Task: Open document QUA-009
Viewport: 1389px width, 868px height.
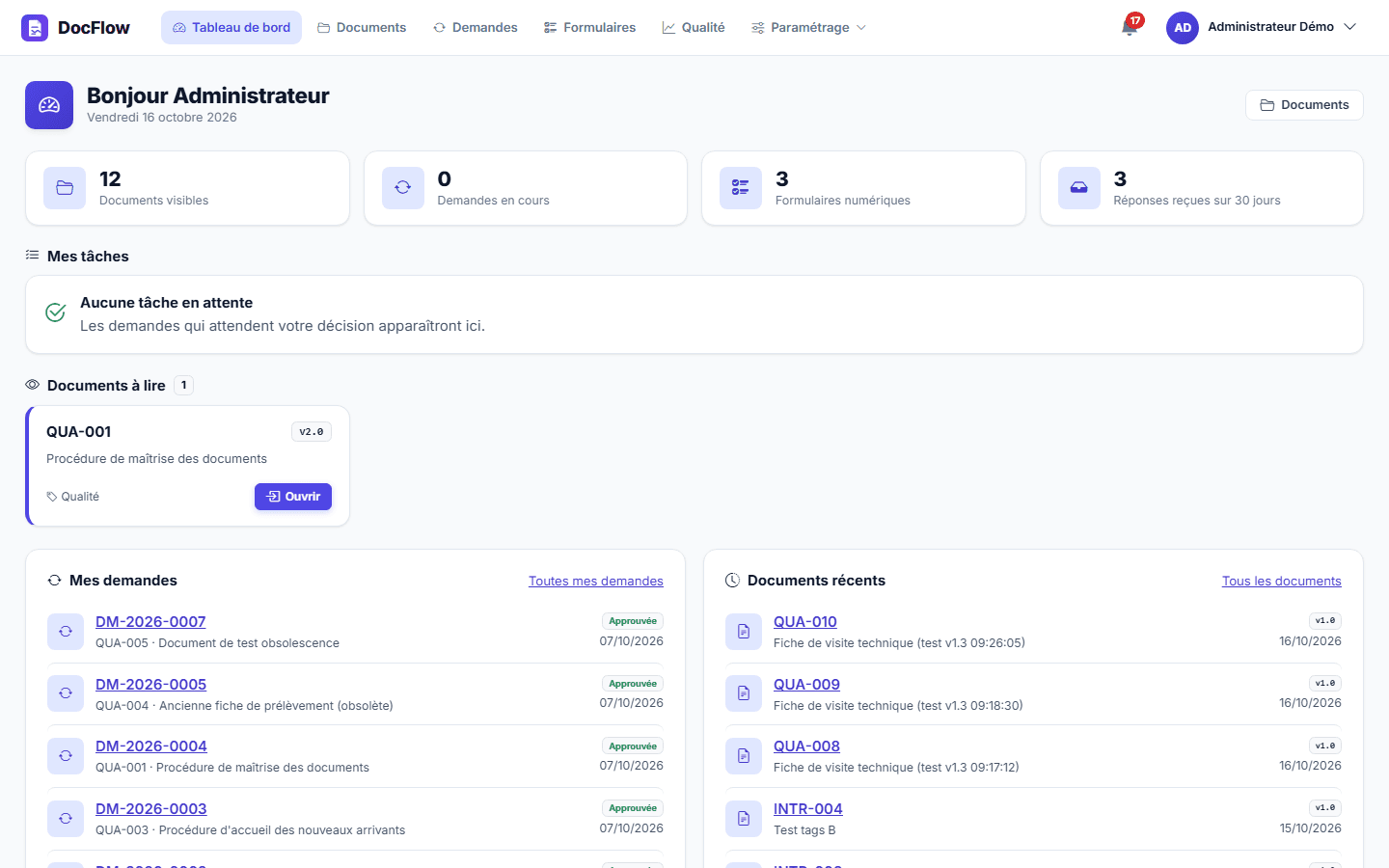Action: point(806,685)
